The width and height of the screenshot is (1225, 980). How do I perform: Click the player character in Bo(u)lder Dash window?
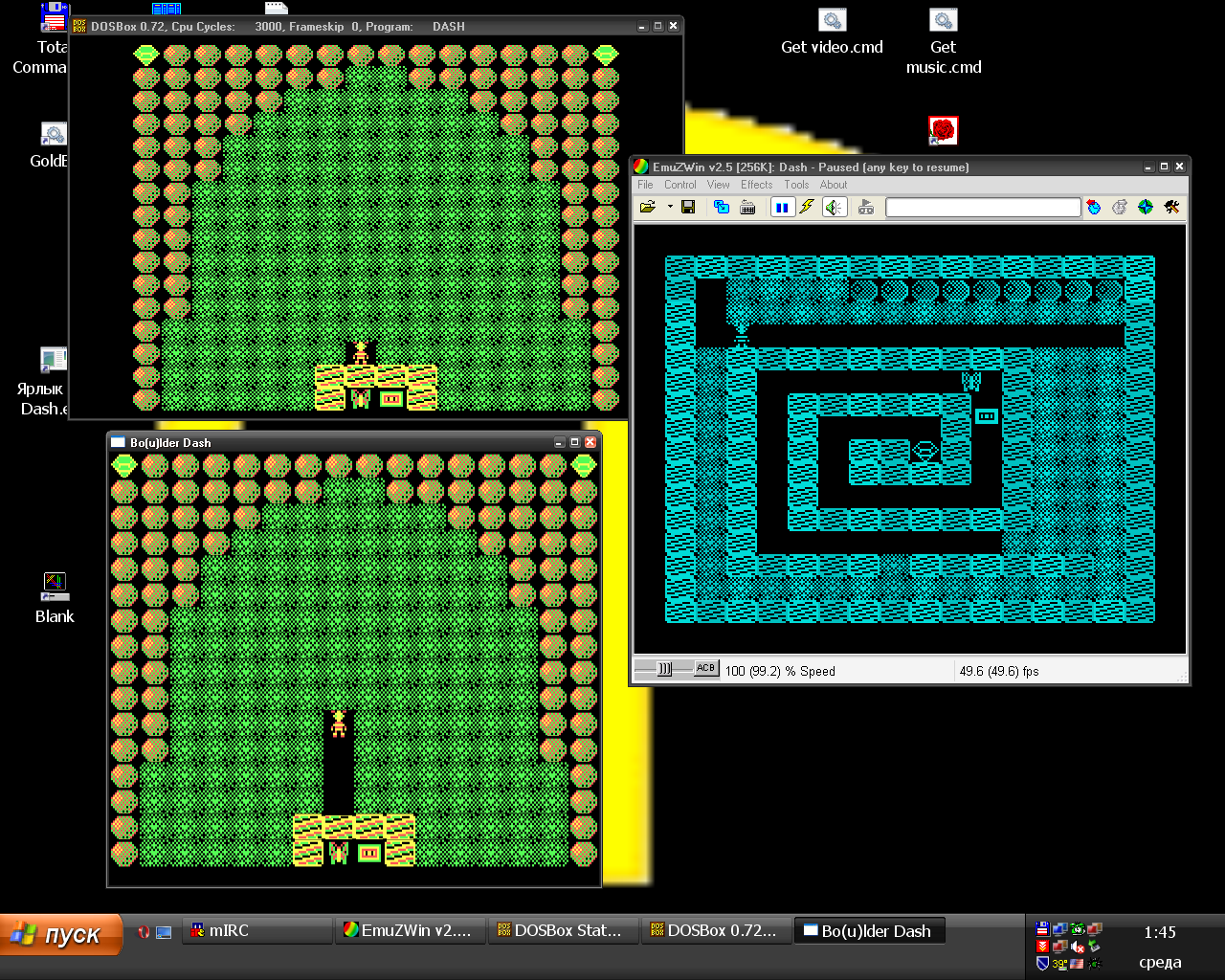(338, 724)
